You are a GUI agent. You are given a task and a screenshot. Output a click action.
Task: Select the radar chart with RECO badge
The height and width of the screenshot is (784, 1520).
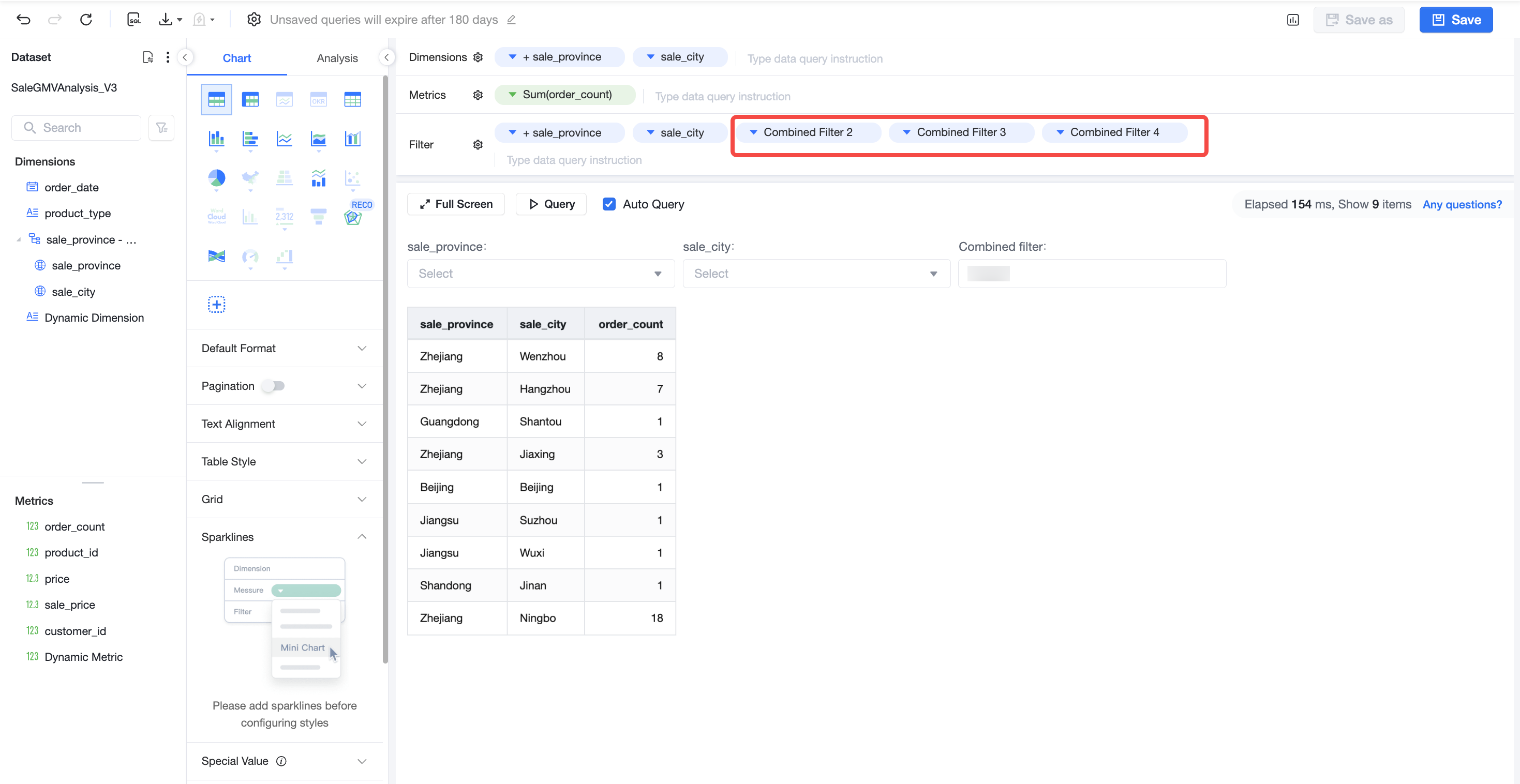point(353,217)
